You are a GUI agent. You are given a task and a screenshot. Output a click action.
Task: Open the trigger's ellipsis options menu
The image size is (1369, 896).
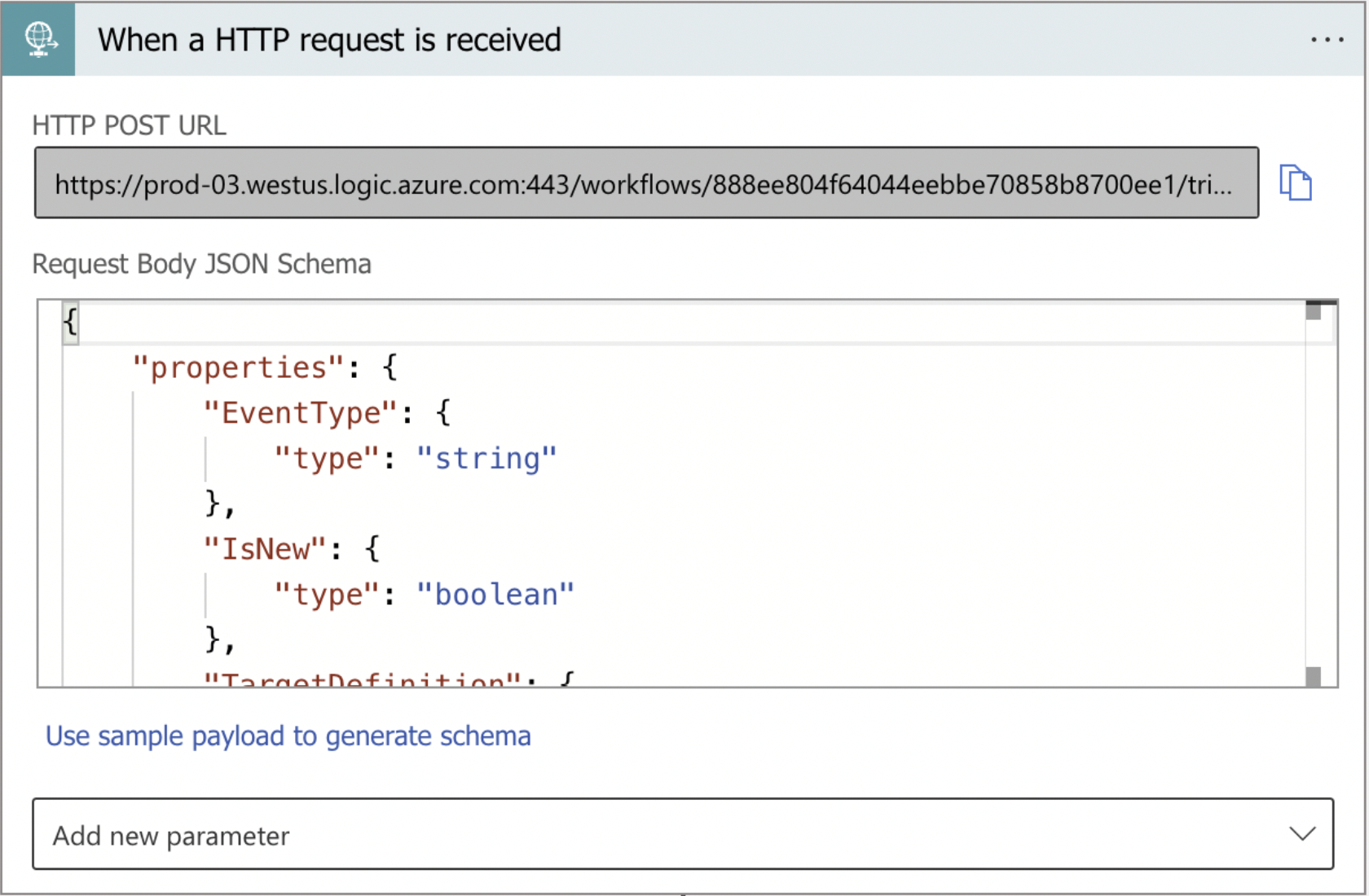[x=1327, y=40]
